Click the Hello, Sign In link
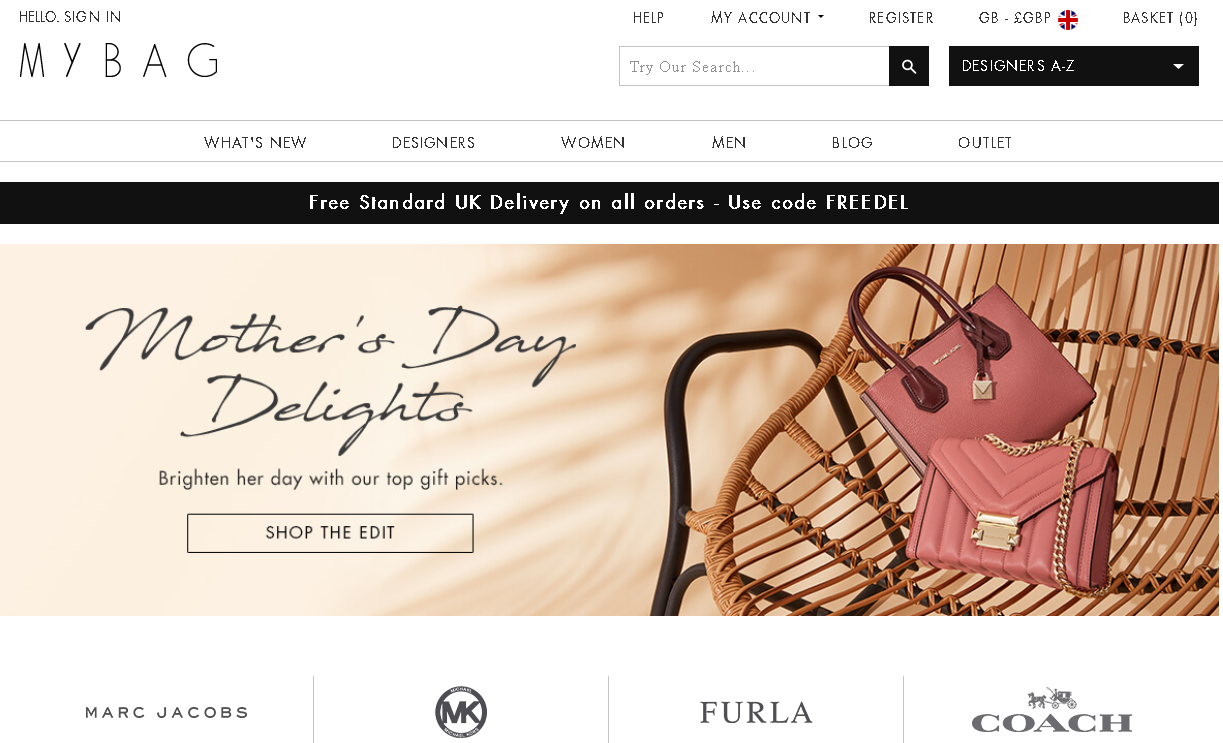The image size is (1223, 743). pyautogui.click(x=70, y=17)
